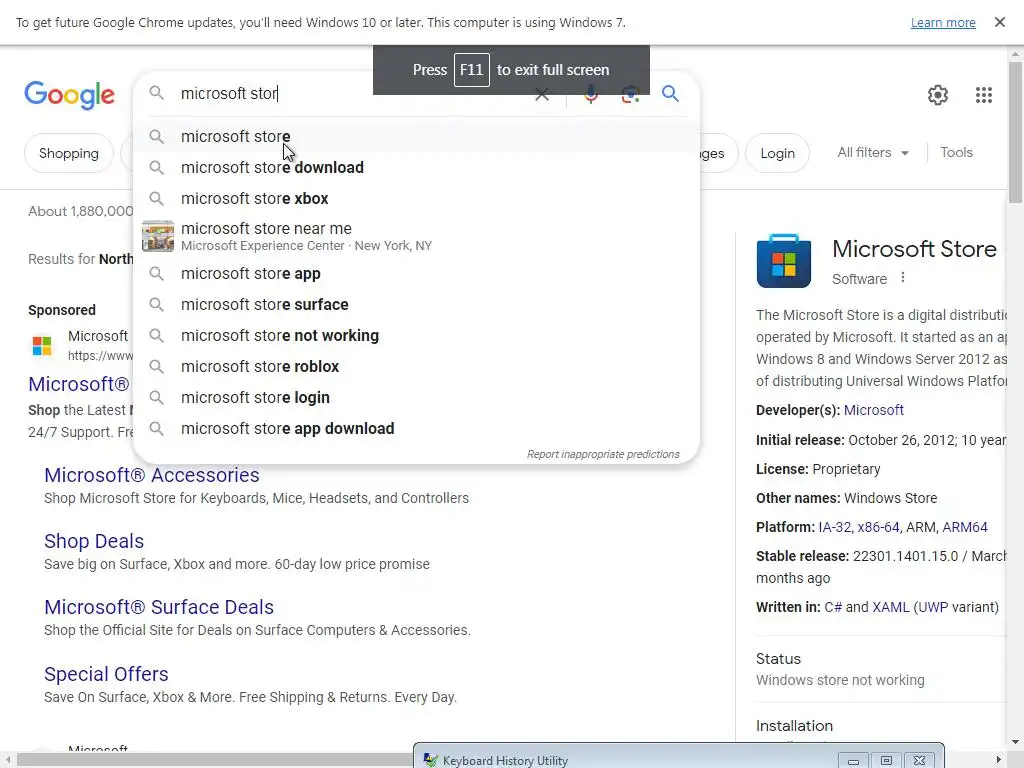Follow the XAML language link
The width and height of the screenshot is (1024, 768).
890,607
